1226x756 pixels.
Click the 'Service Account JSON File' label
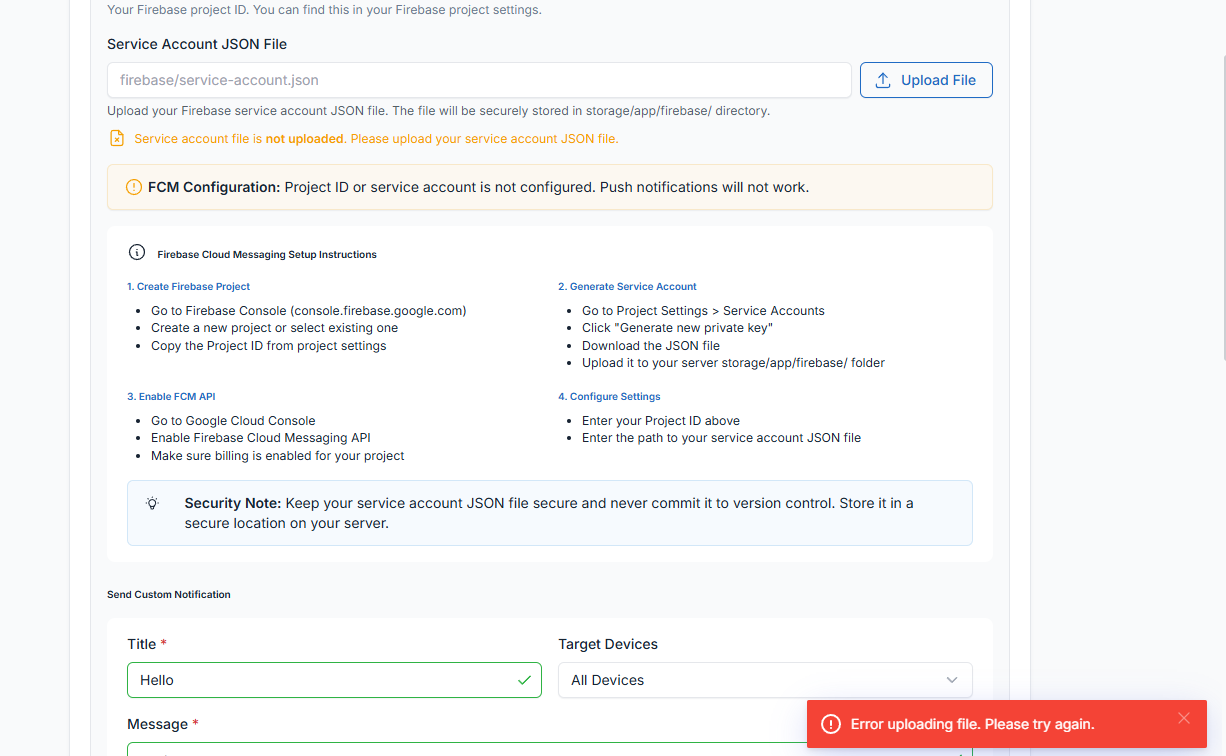point(197,44)
